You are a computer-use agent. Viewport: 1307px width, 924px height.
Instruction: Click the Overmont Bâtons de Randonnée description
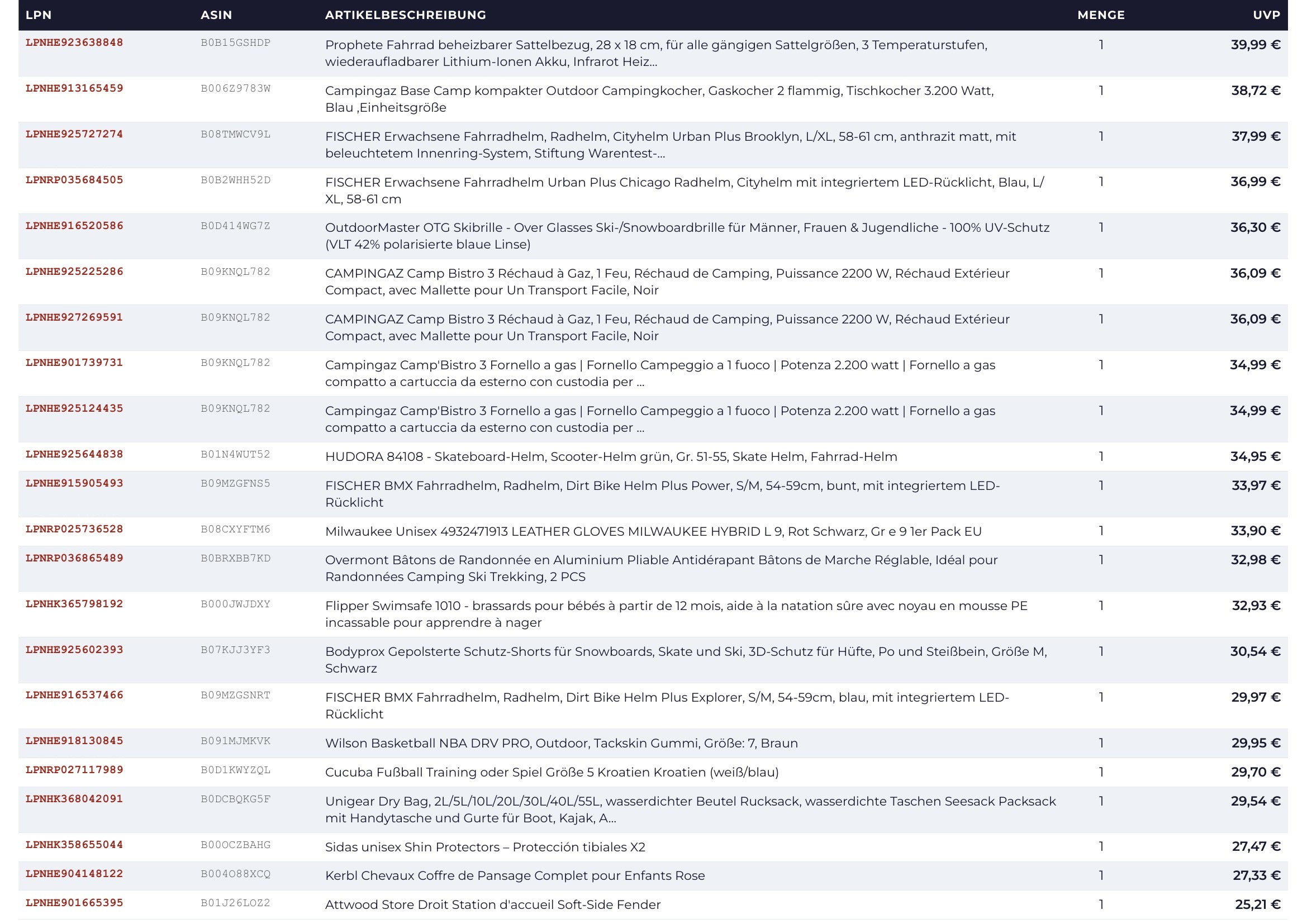pyautogui.click(x=661, y=568)
